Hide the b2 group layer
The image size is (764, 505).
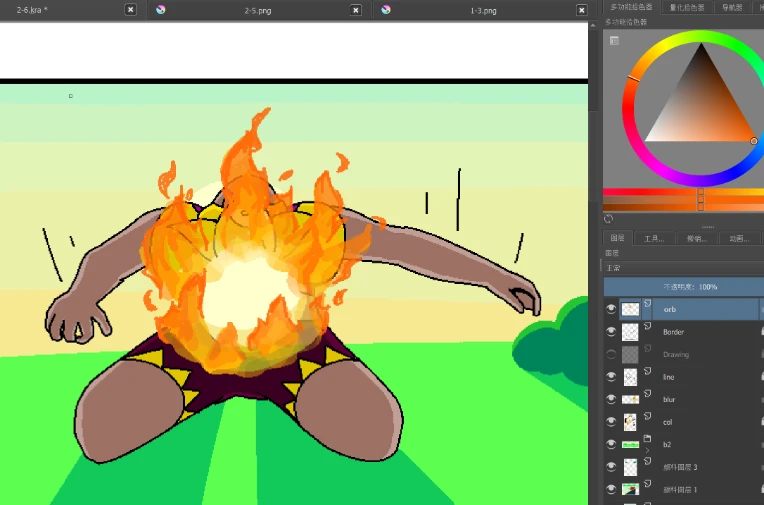pos(611,445)
